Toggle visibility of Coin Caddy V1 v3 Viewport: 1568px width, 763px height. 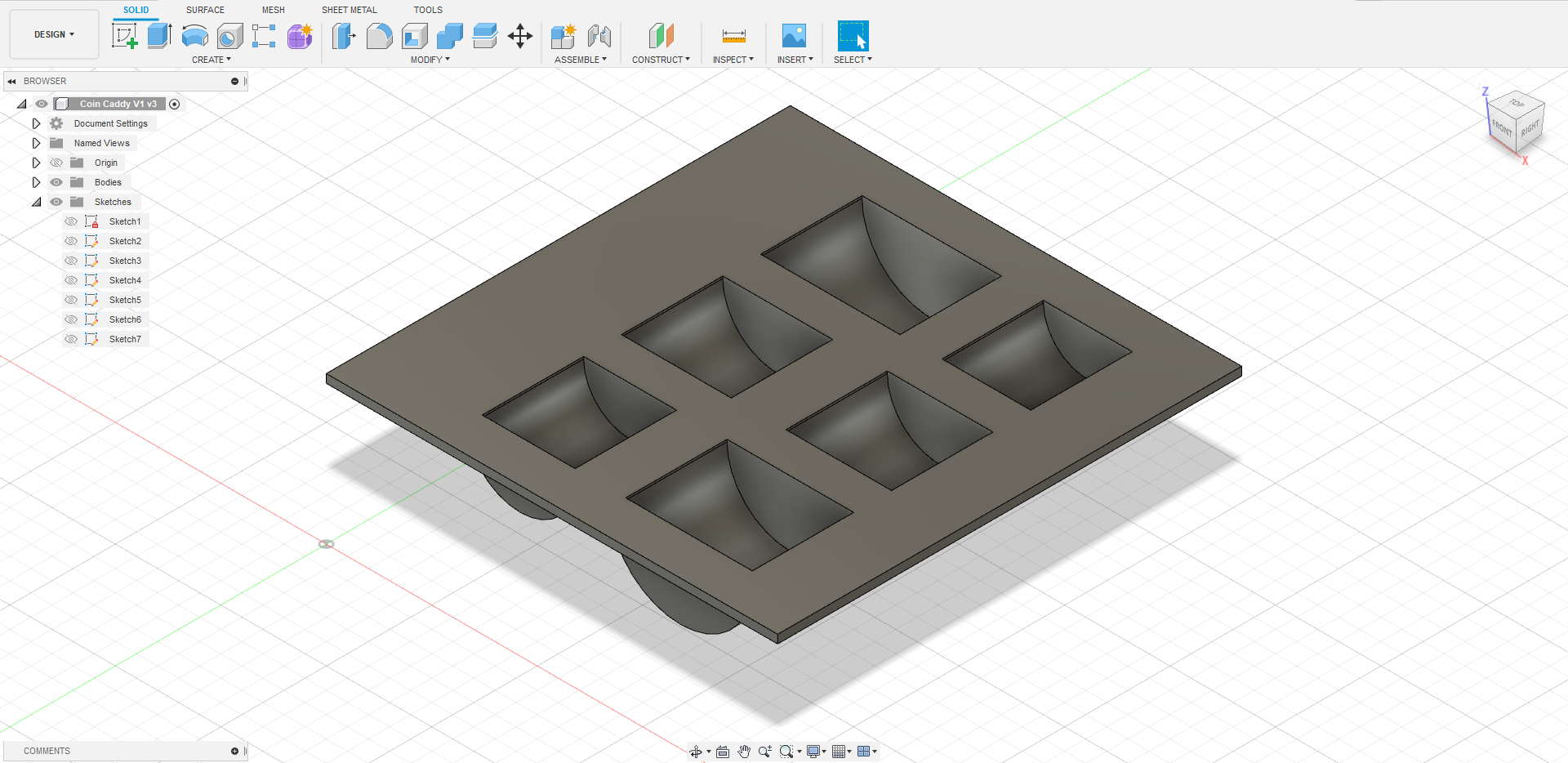tap(42, 104)
